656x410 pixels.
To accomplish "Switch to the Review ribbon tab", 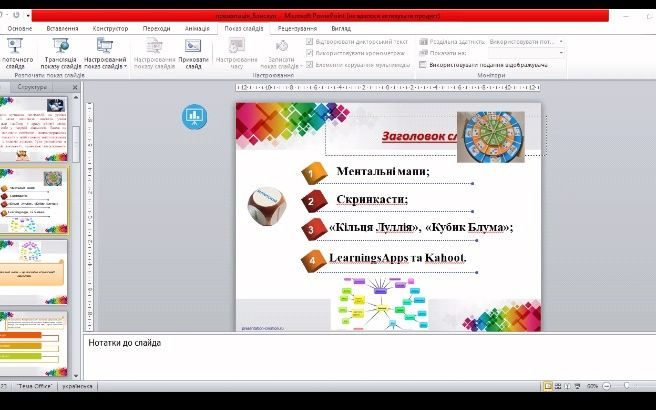I will (297, 28).
